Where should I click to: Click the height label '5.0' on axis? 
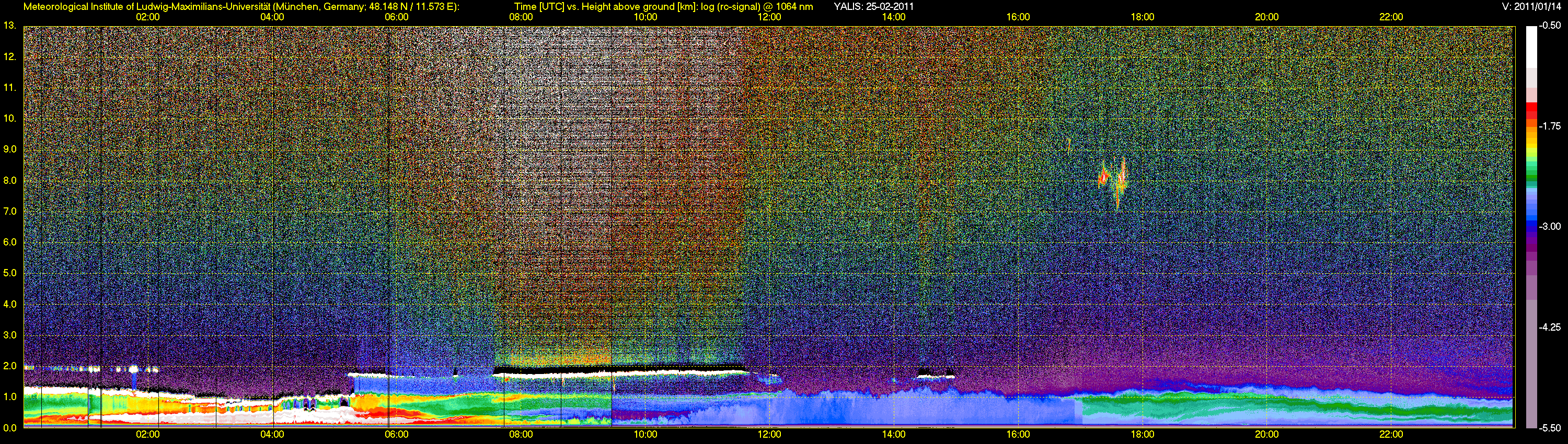pos(10,273)
